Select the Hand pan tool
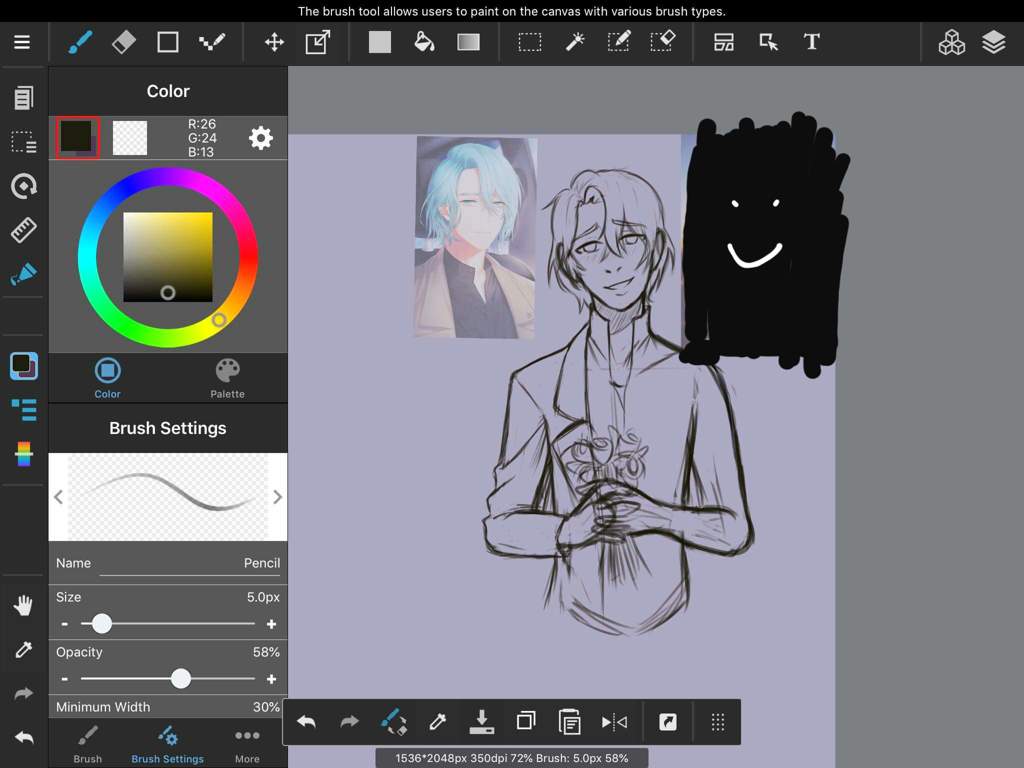Screen dimensions: 1024x768 click(24, 605)
